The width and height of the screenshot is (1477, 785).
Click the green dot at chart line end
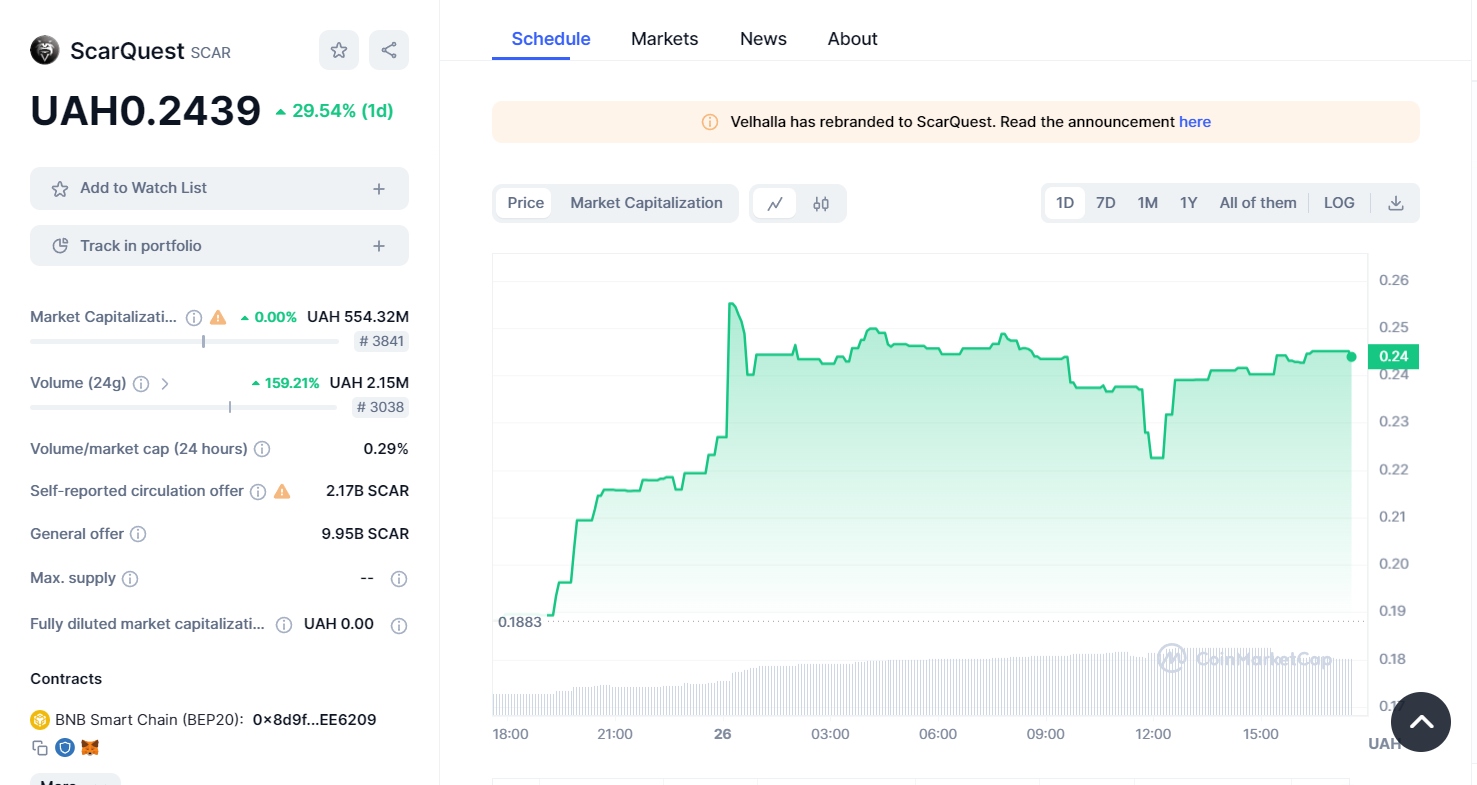click(x=1352, y=356)
